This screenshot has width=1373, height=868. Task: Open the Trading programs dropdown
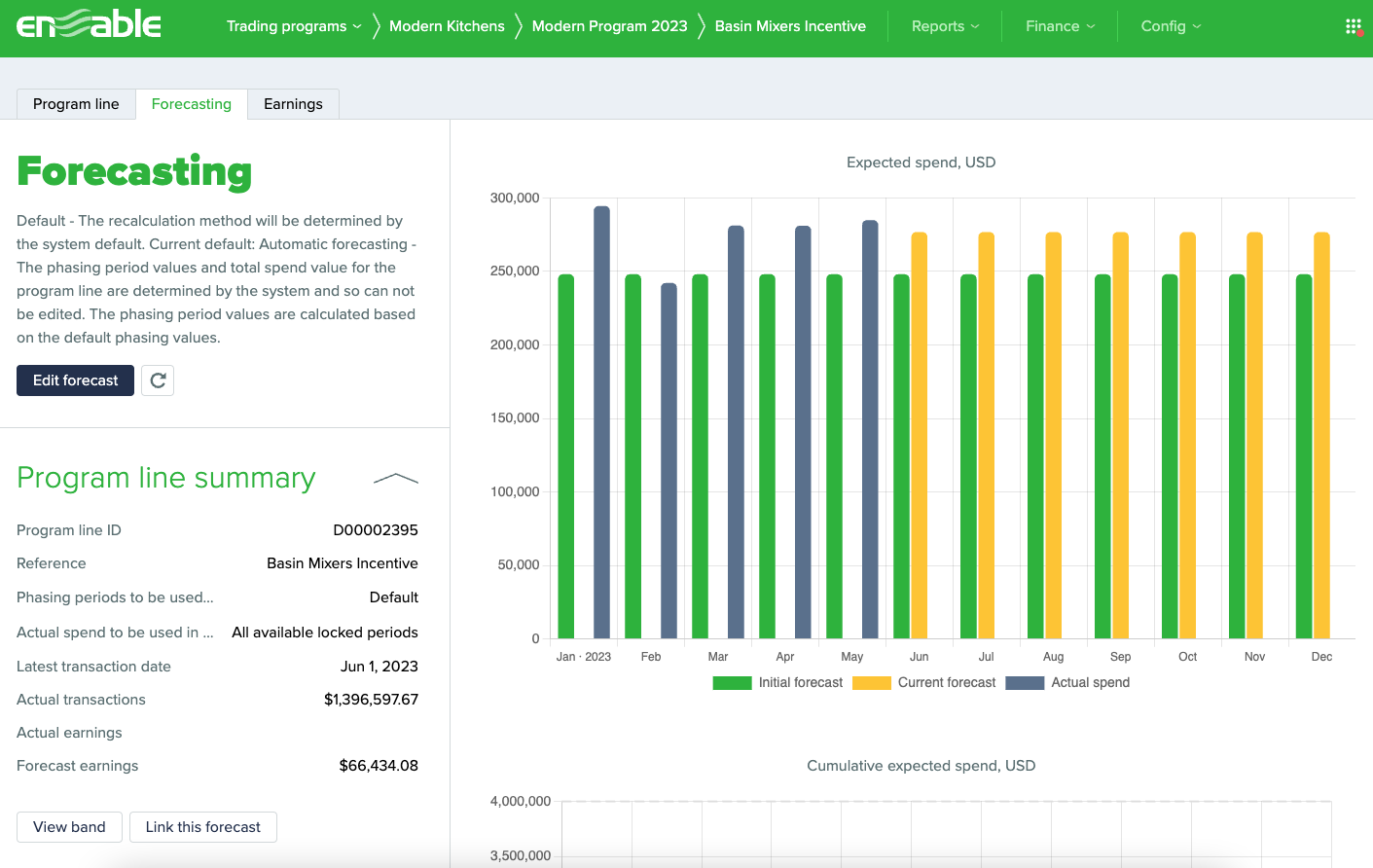click(x=294, y=26)
